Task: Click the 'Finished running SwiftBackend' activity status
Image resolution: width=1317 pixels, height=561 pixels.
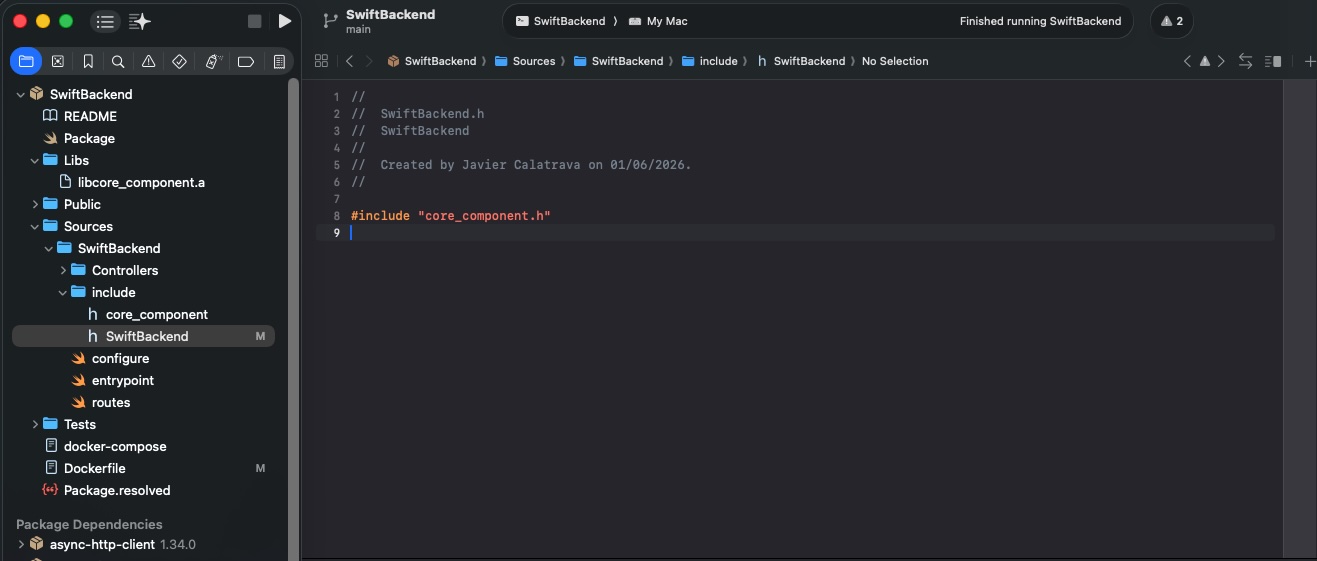Action: point(1040,21)
